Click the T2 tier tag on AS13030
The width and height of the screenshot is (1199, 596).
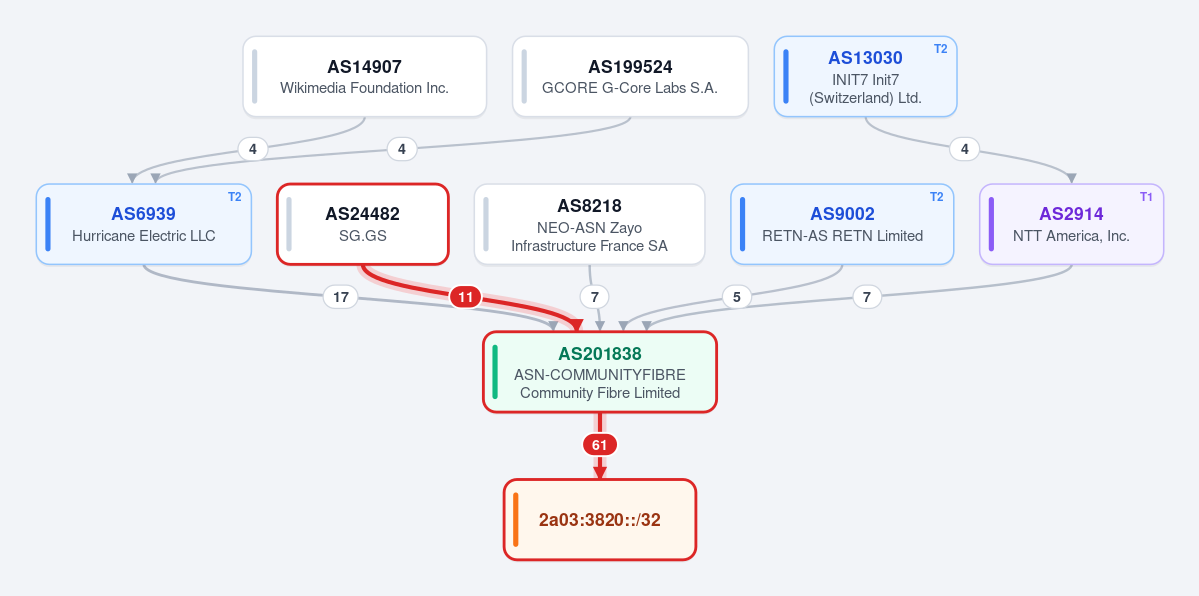[x=941, y=49]
